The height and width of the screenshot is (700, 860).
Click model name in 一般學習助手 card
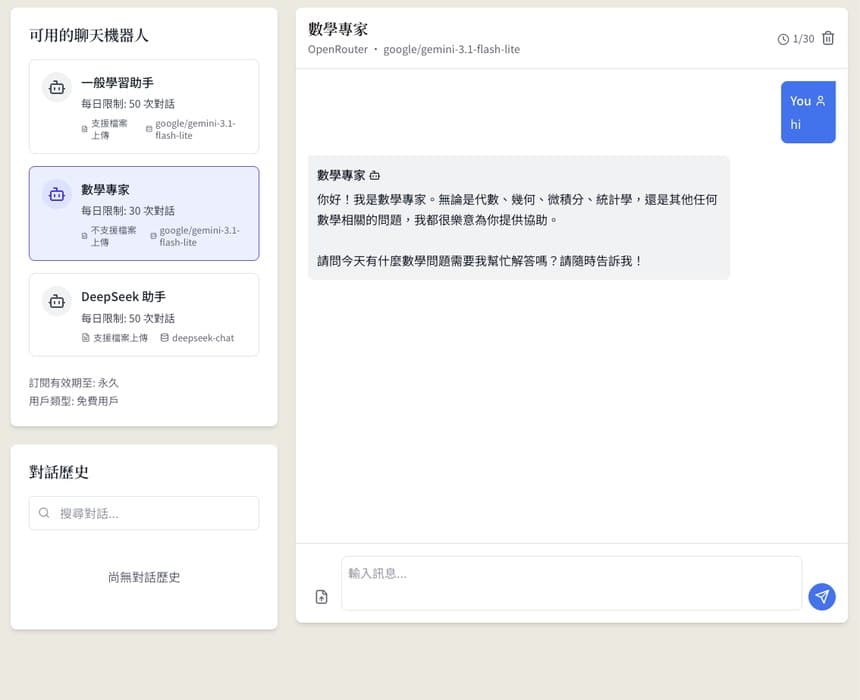tap(195, 129)
